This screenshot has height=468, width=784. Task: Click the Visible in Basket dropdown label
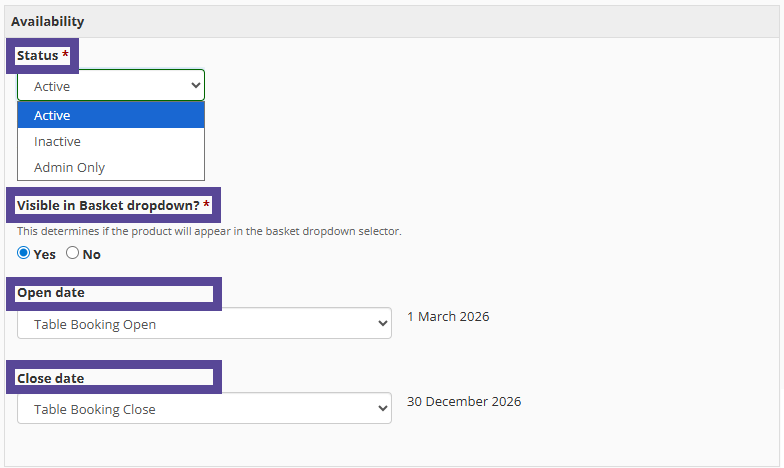(108, 205)
